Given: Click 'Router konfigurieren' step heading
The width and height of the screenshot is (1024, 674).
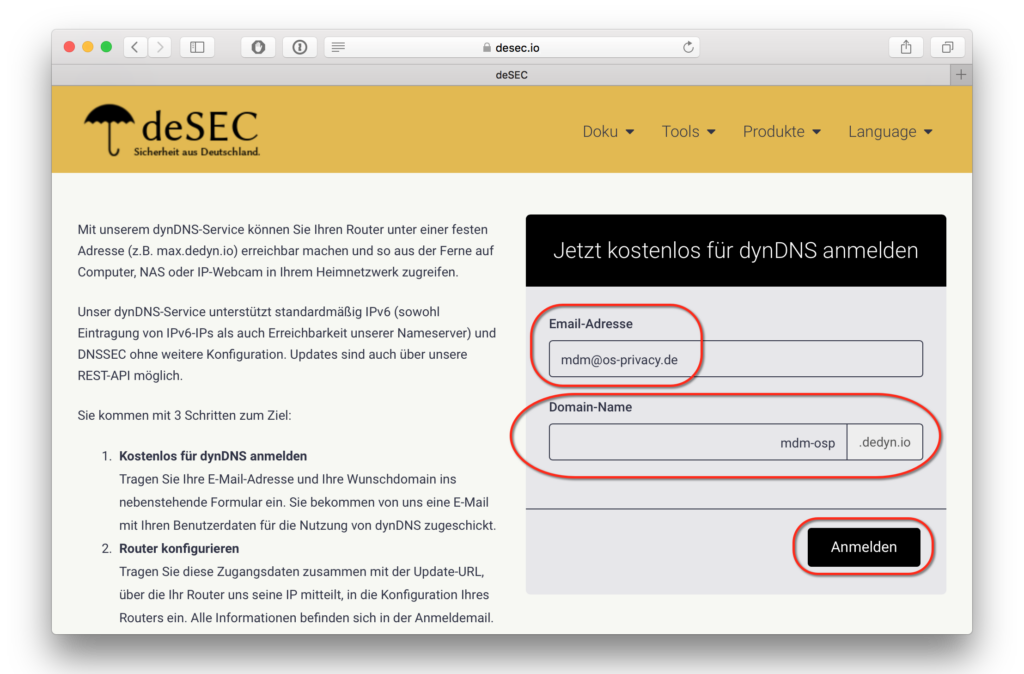Looking at the screenshot, I should [x=179, y=549].
